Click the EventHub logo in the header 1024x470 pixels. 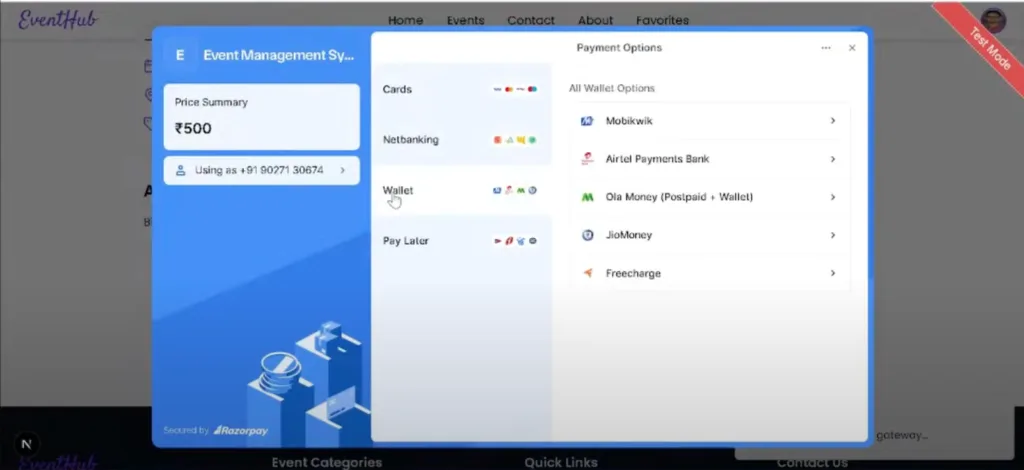tap(57, 20)
